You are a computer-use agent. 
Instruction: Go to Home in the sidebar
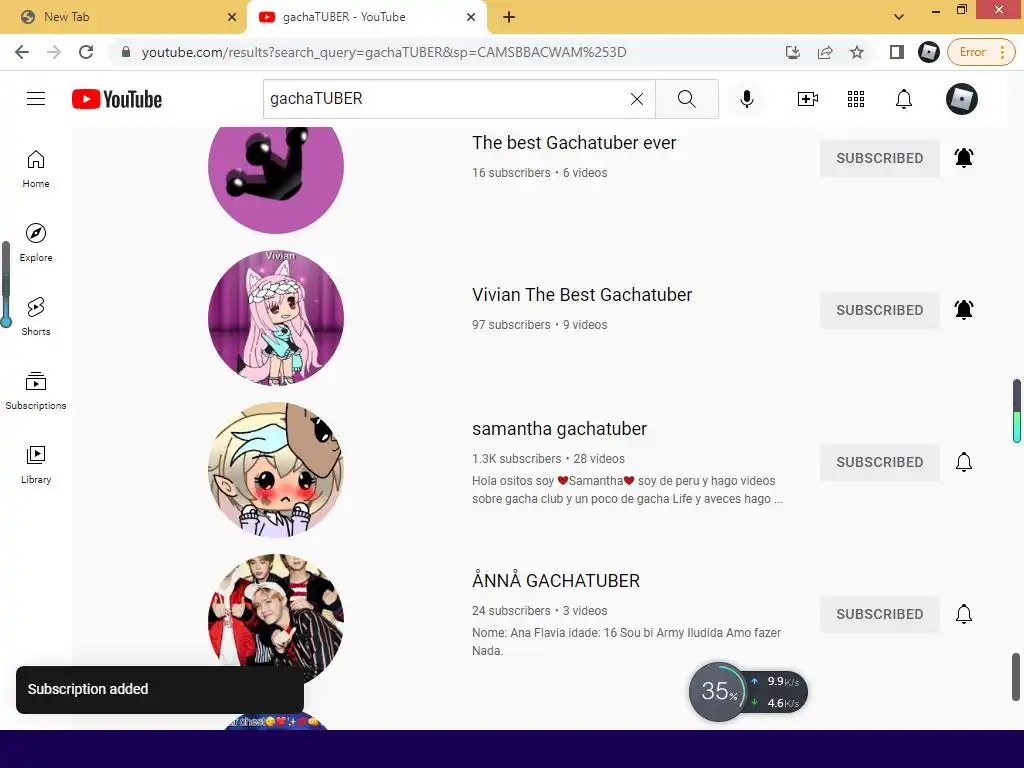click(x=36, y=169)
